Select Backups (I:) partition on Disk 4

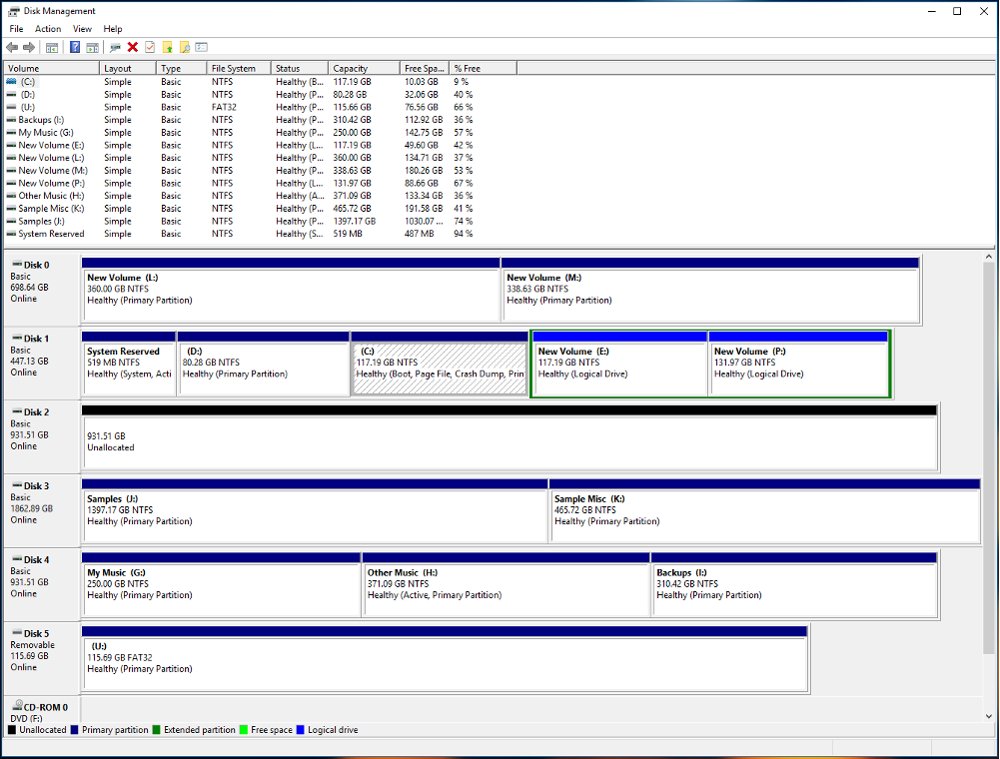tap(795, 585)
